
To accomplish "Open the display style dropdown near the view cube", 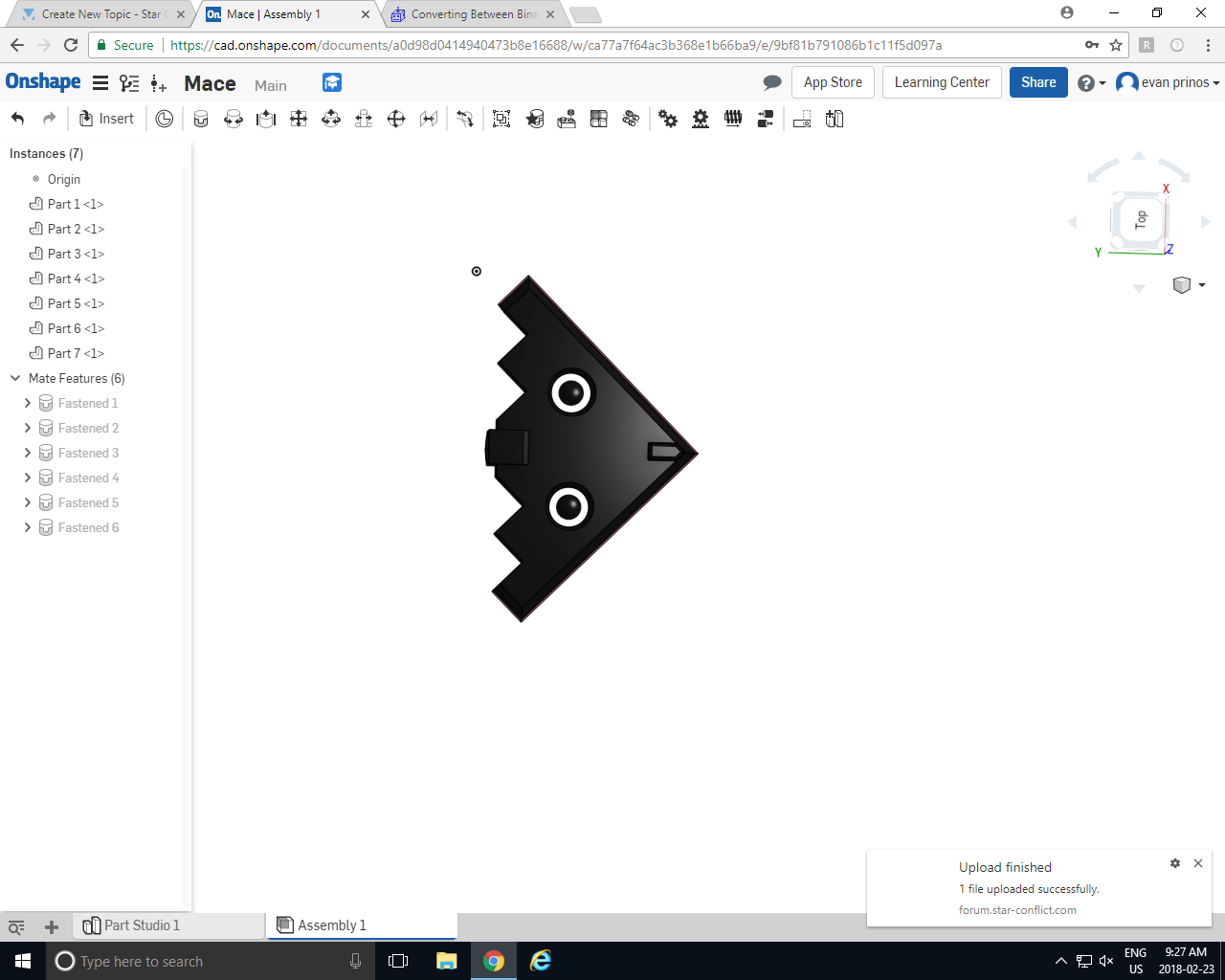I will [x=1187, y=284].
